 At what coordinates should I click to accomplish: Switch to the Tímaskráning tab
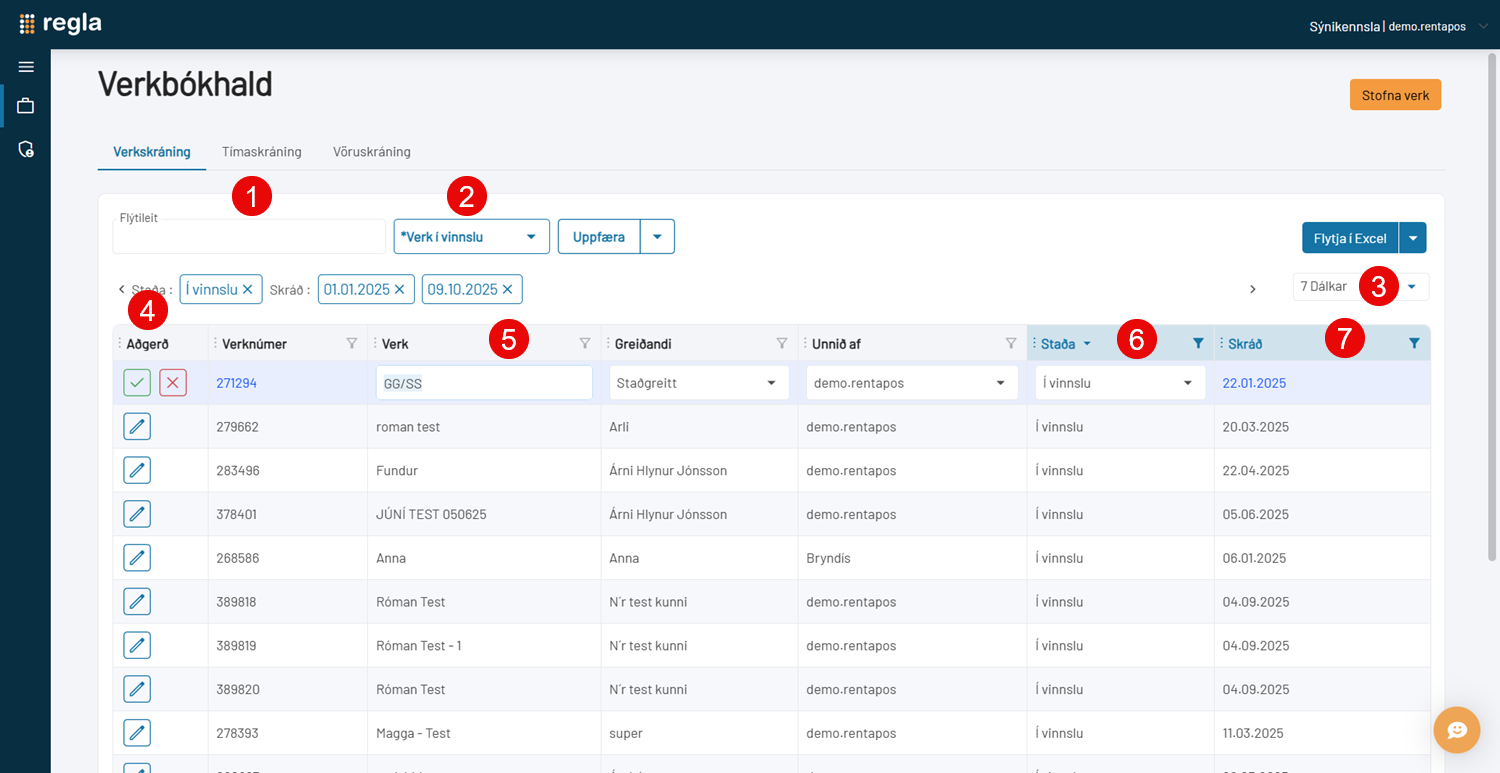coord(261,152)
